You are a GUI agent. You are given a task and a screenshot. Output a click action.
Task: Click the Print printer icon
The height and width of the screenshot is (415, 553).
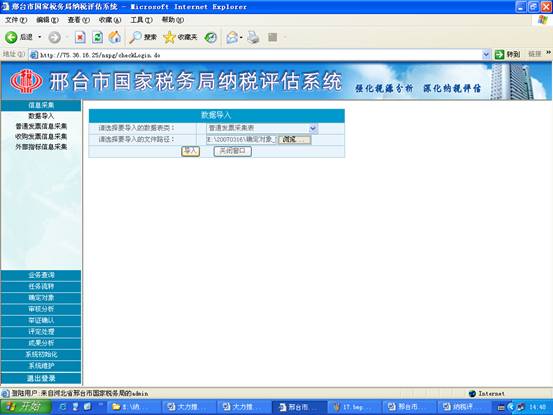point(253,37)
